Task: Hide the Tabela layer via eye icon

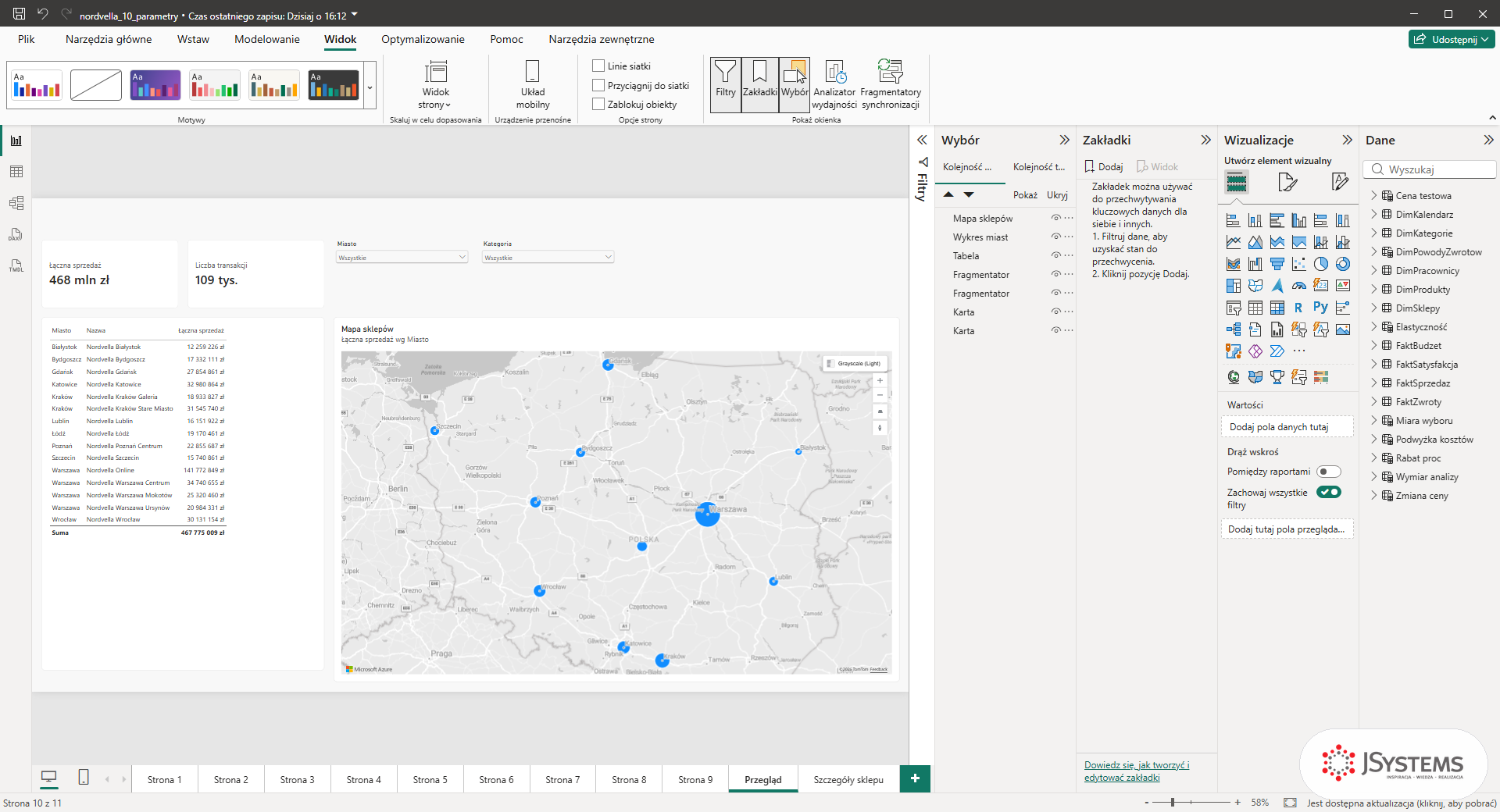Action: click(x=1055, y=255)
